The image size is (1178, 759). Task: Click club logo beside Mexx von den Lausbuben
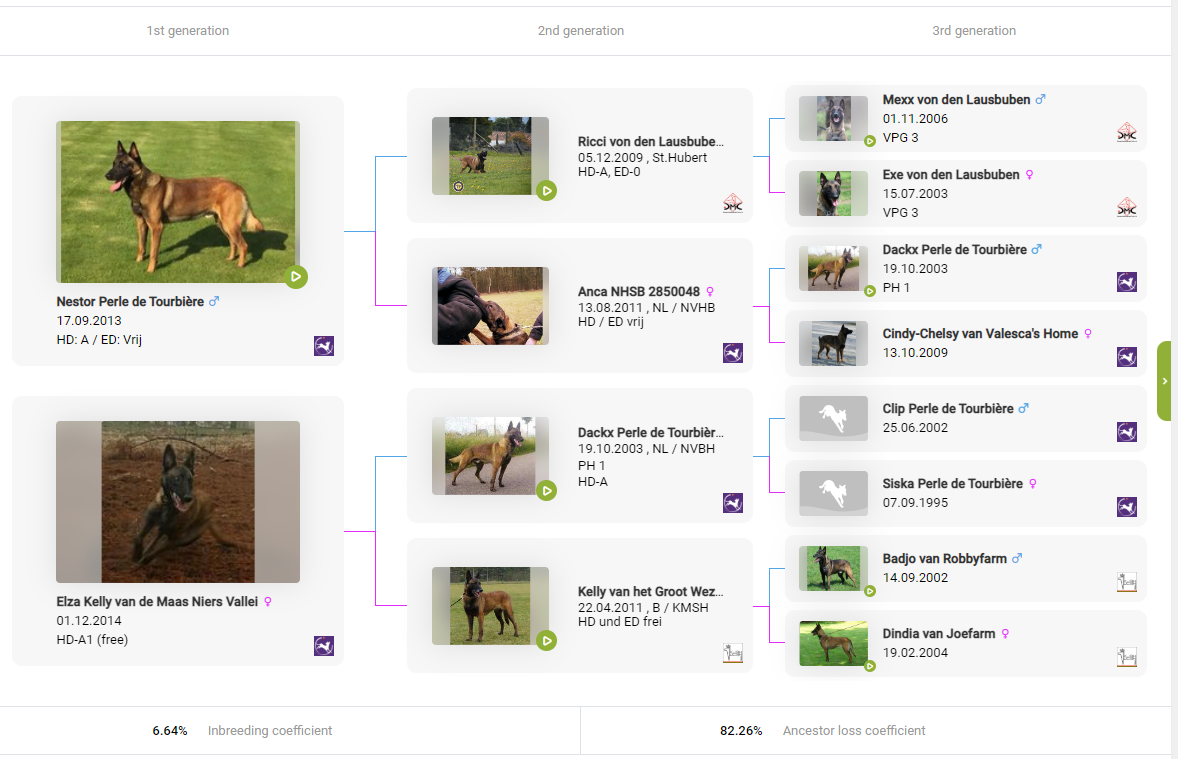click(x=1127, y=132)
